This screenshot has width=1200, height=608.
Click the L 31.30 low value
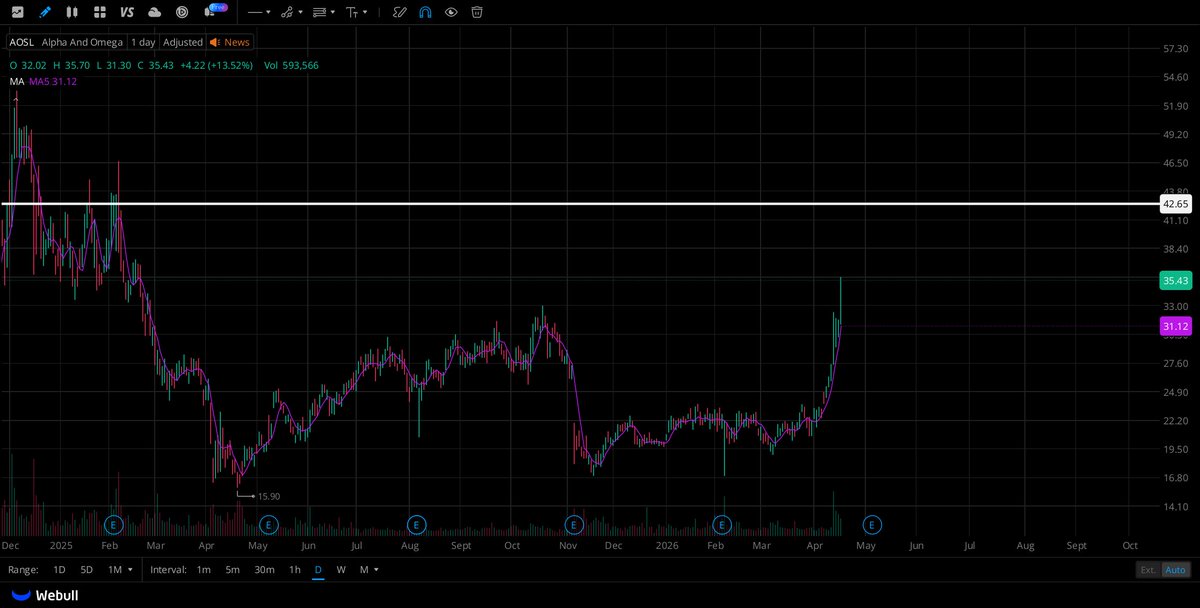click(113, 65)
